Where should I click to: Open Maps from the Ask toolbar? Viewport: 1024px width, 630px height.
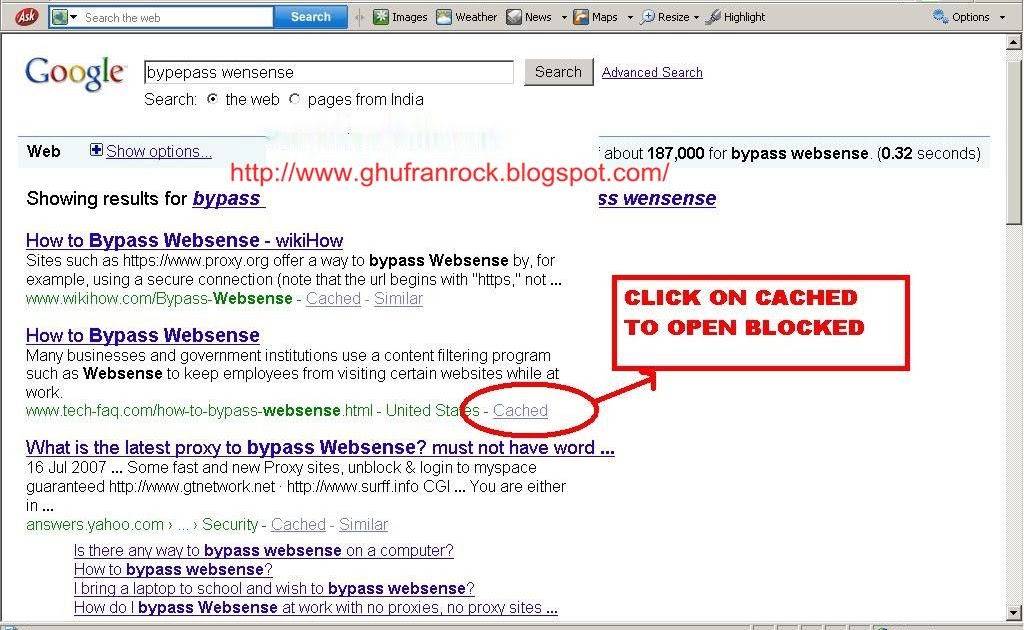click(x=596, y=17)
